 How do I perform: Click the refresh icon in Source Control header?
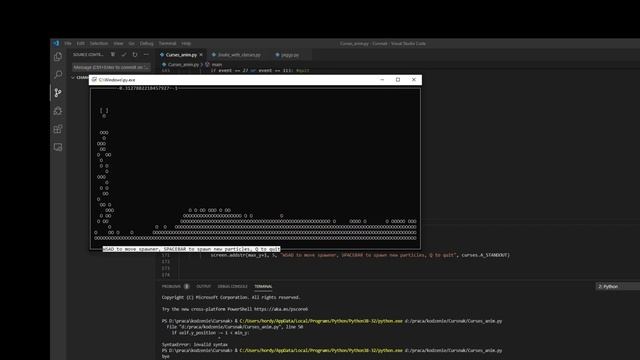(x=135, y=54)
